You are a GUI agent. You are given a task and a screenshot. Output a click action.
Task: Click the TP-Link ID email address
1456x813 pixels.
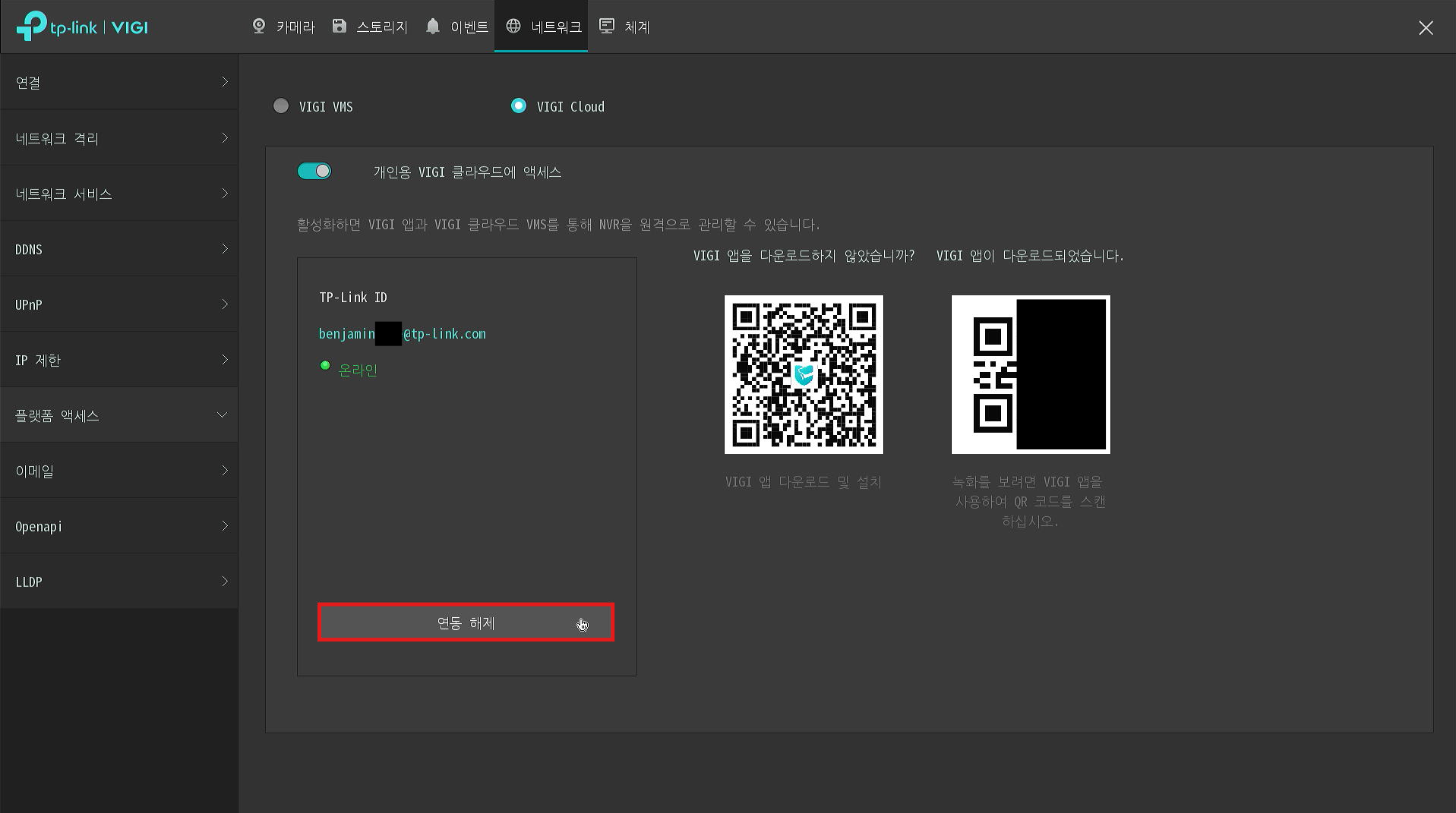(x=402, y=334)
